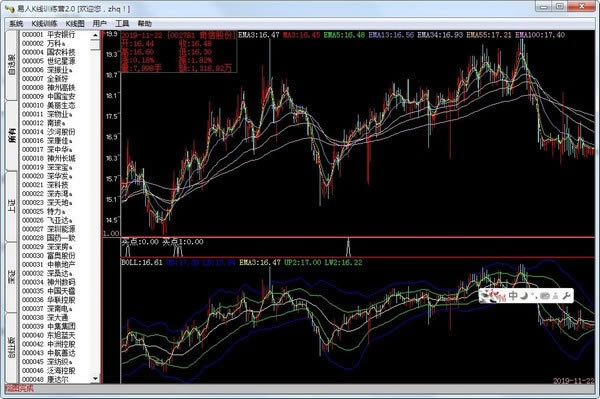This screenshot has width=600, height=399.
Task: Switch to the 自选股 vertical tab
Action: [12, 65]
